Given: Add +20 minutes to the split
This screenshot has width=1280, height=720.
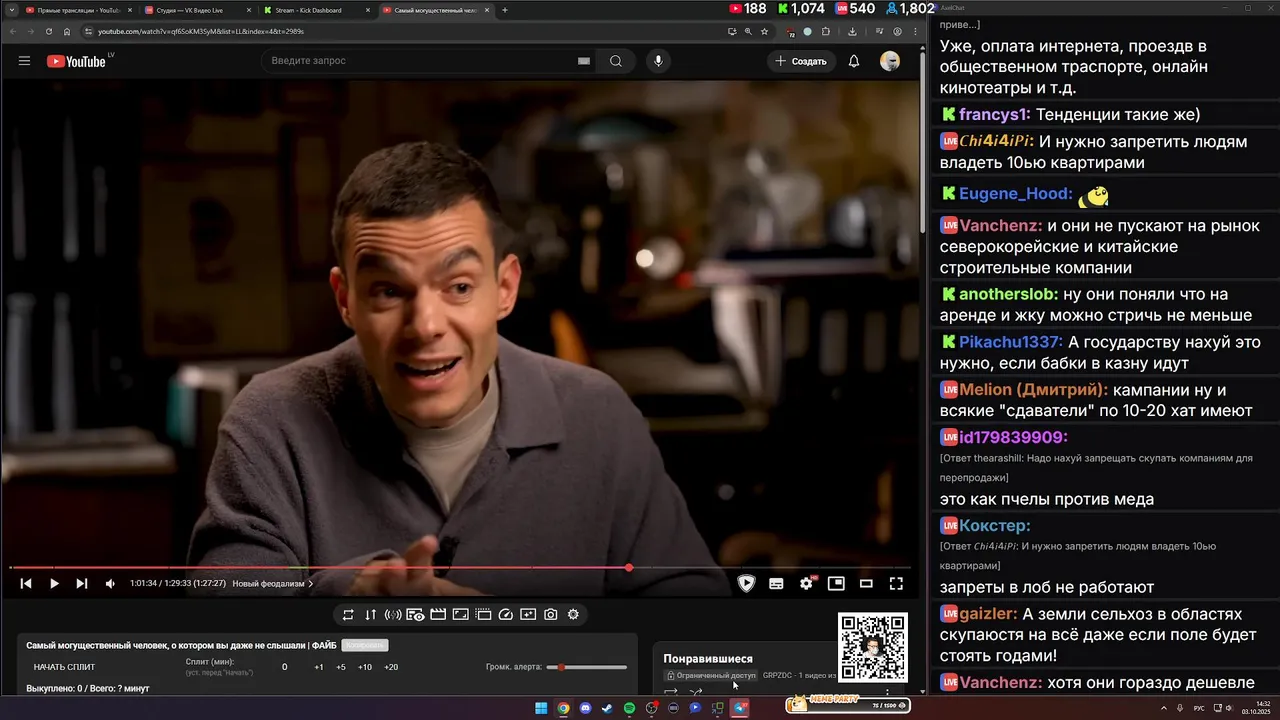Looking at the screenshot, I should click(391, 667).
